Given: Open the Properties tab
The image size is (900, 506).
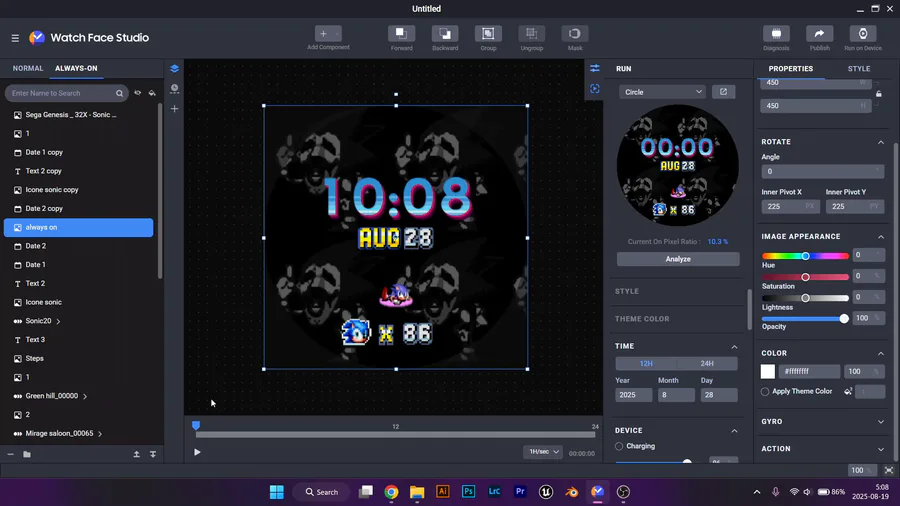Looking at the screenshot, I should click(x=790, y=68).
